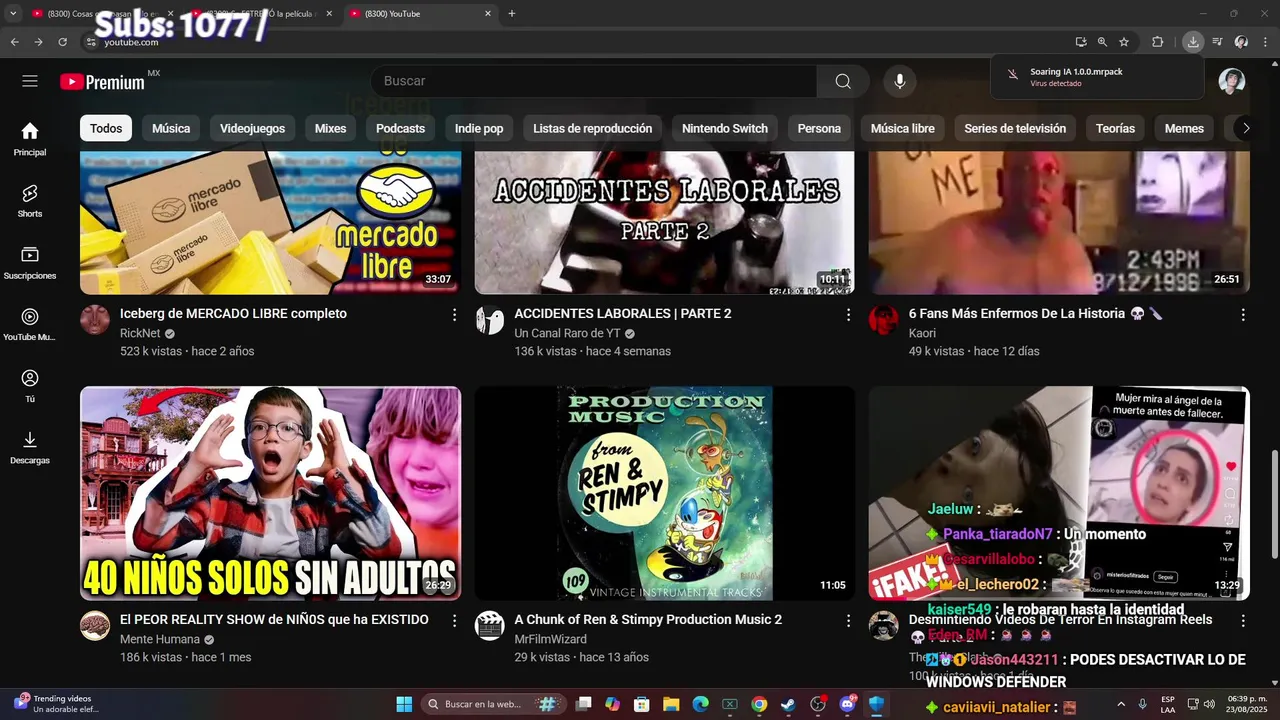Open the tab search dropdown chevron
Viewport: 1280px width, 720px height.
pyautogui.click(x=13, y=14)
